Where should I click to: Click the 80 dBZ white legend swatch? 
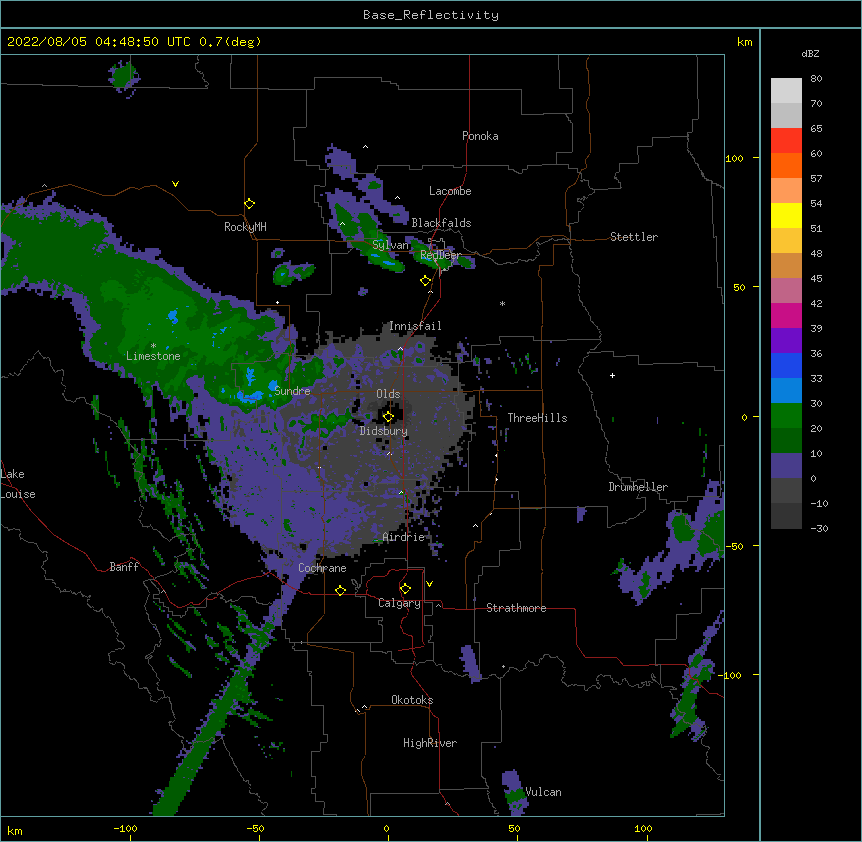click(x=786, y=91)
